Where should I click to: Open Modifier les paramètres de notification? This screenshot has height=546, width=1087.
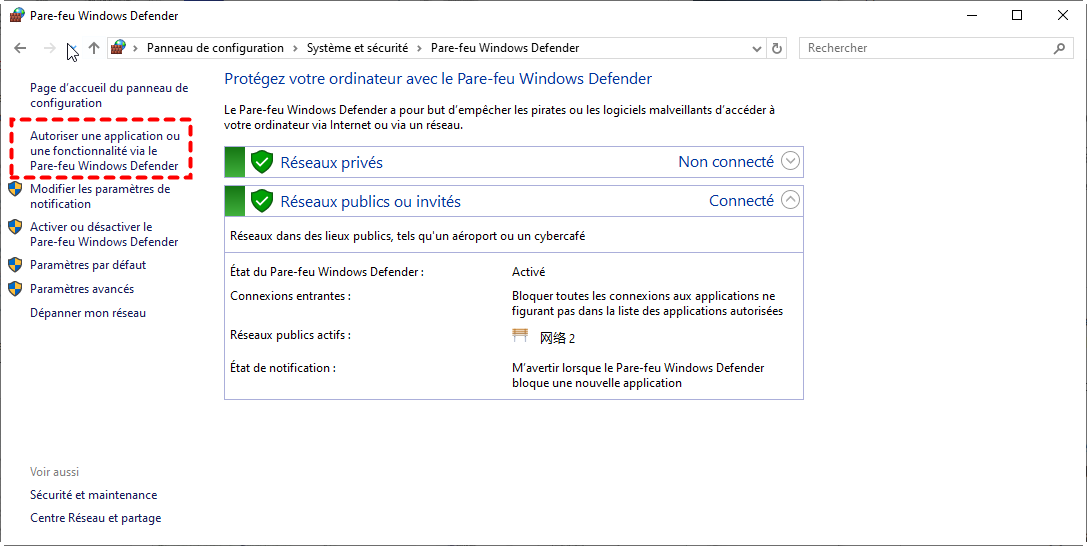[99, 196]
